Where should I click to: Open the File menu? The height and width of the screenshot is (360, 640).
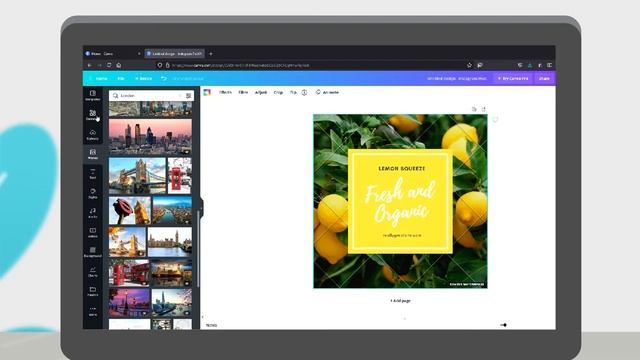click(121, 78)
